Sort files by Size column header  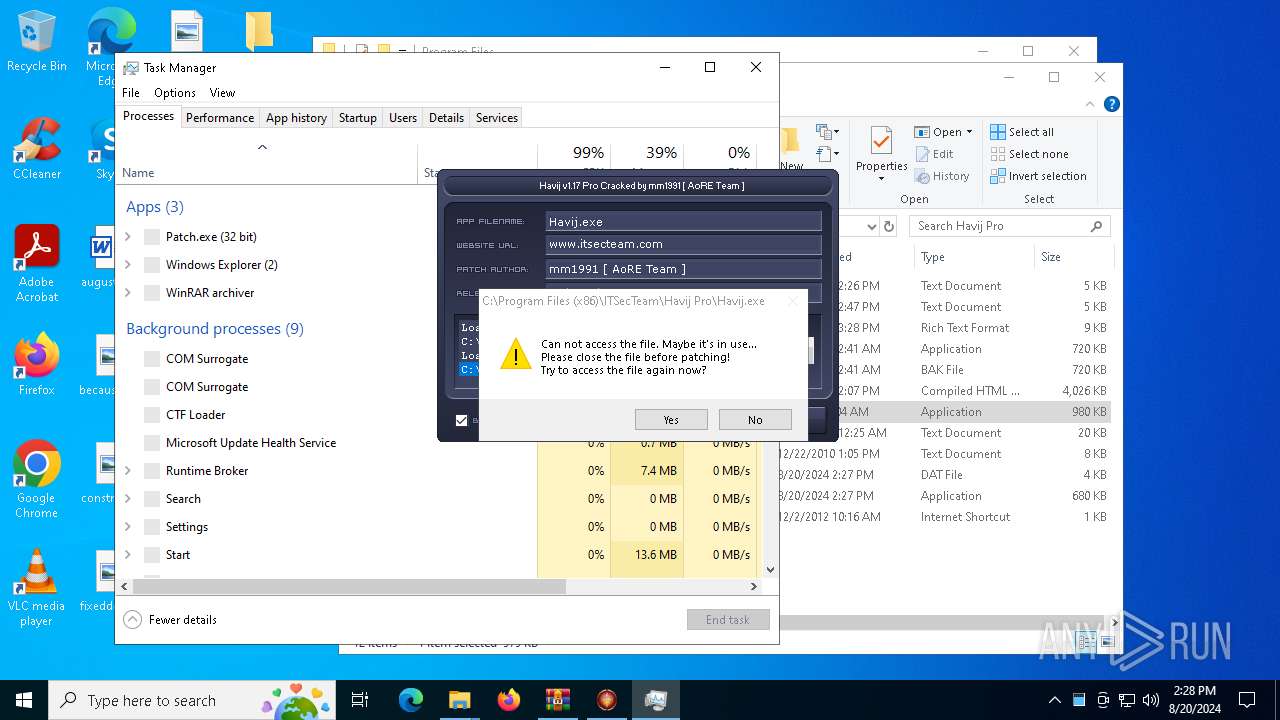tap(1051, 257)
